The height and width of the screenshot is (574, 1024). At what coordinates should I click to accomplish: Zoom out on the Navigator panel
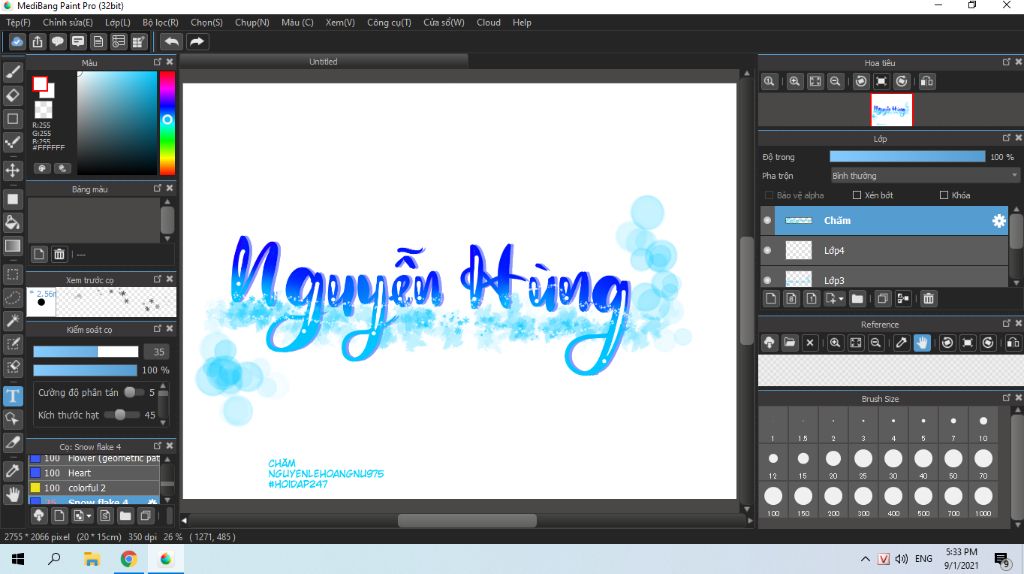pyautogui.click(x=835, y=82)
